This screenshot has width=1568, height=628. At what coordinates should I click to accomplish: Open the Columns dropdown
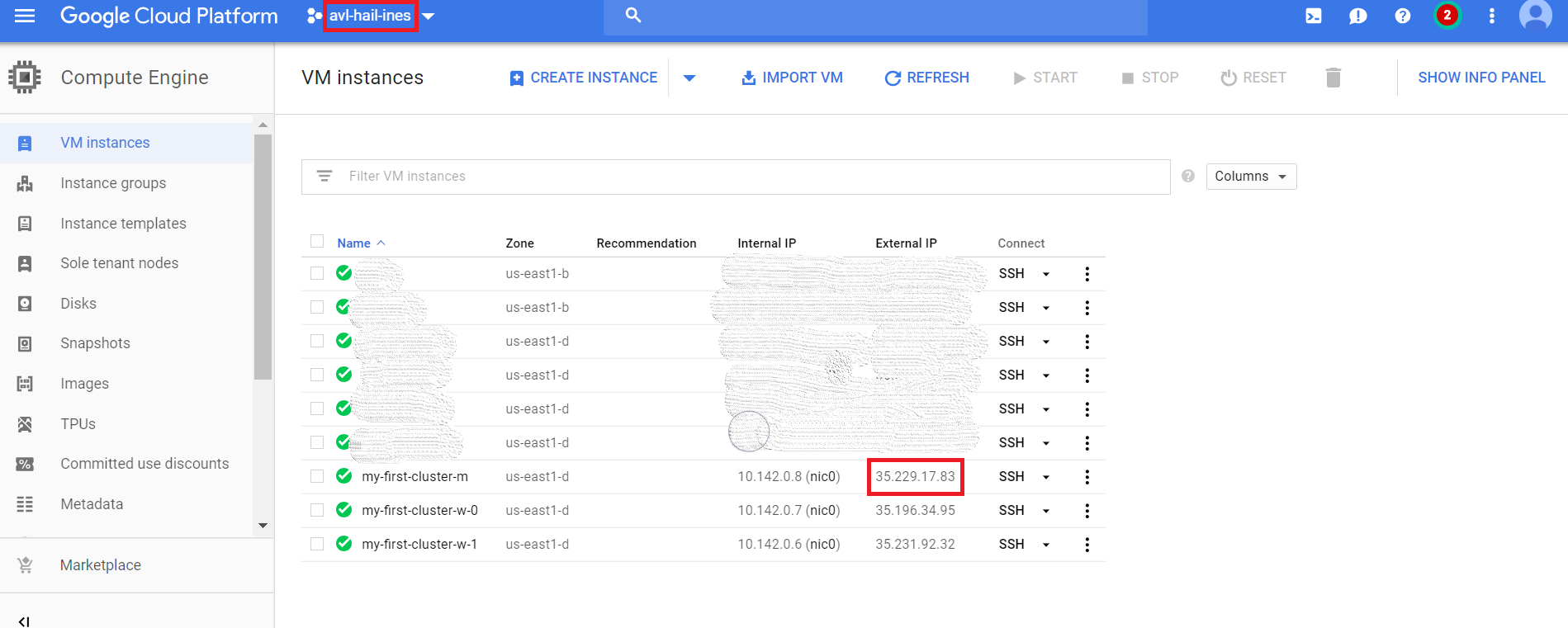pyautogui.click(x=1251, y=177)
